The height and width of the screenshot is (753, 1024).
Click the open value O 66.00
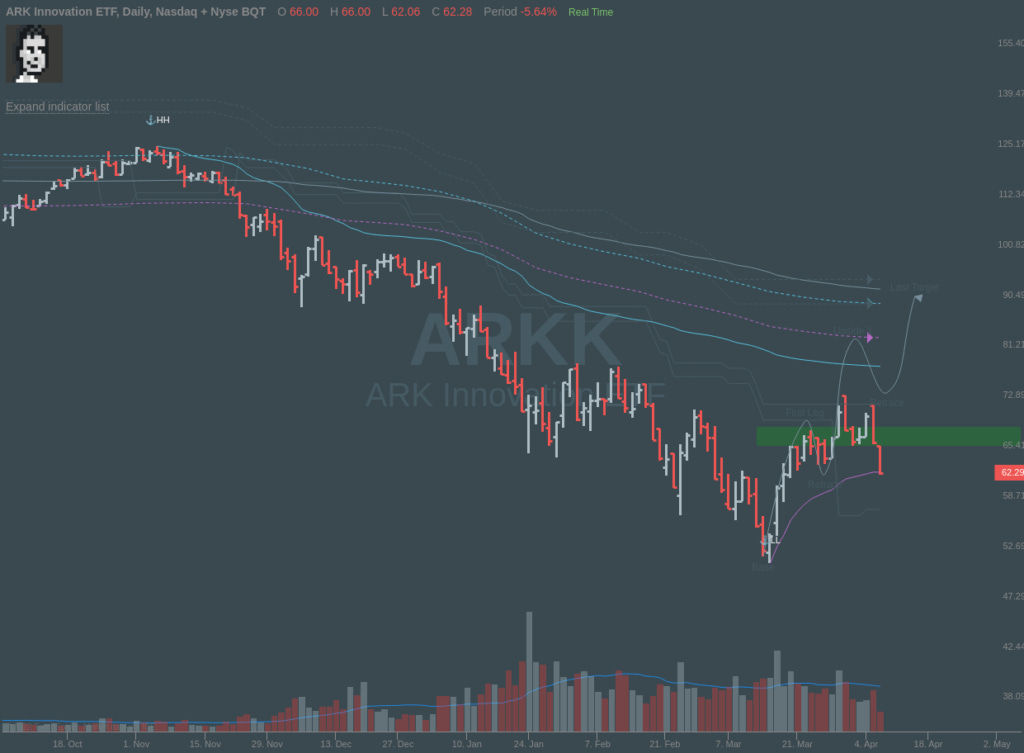click(298, 12)
